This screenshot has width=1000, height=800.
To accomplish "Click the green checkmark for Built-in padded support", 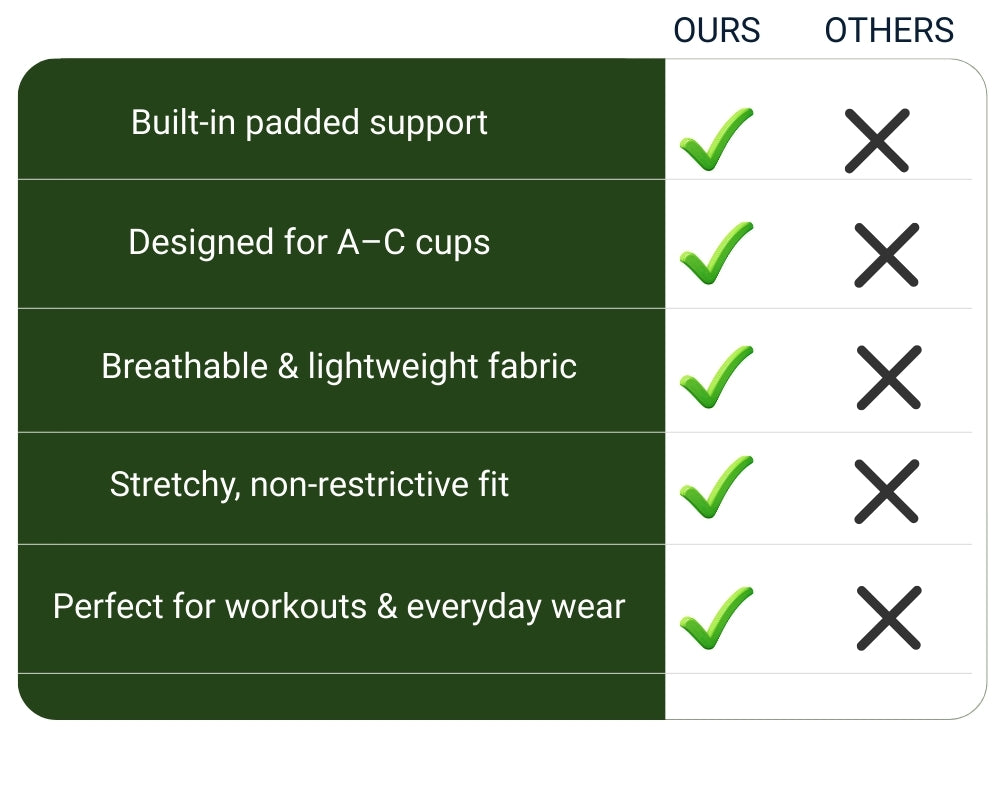I will pos(715,140).
